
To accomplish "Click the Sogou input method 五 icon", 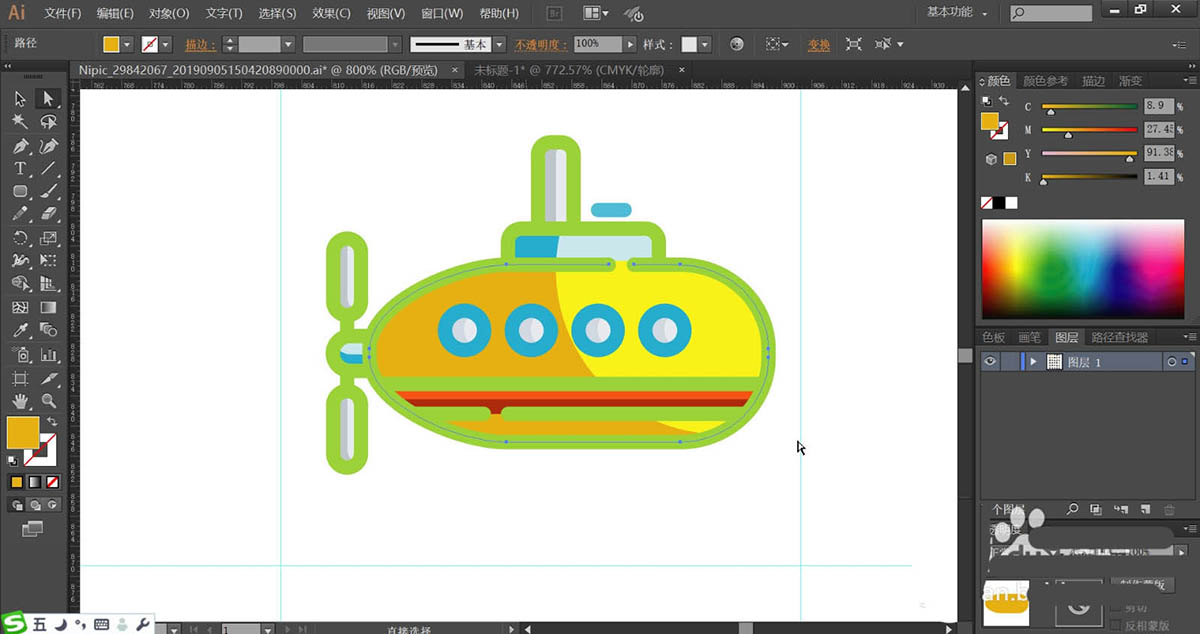I will tap(39, 624).
